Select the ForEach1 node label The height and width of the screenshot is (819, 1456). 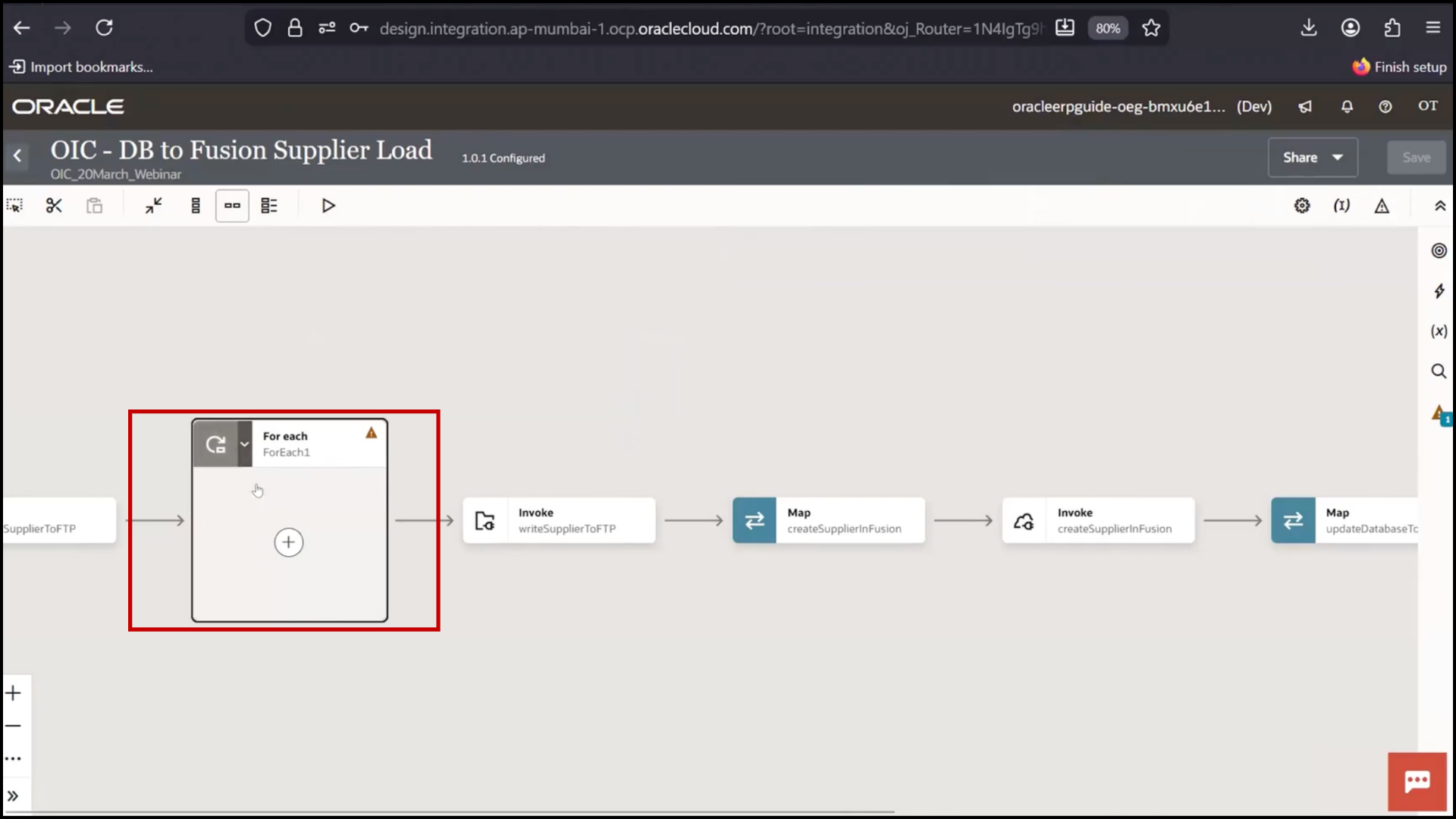pos(286,453)
